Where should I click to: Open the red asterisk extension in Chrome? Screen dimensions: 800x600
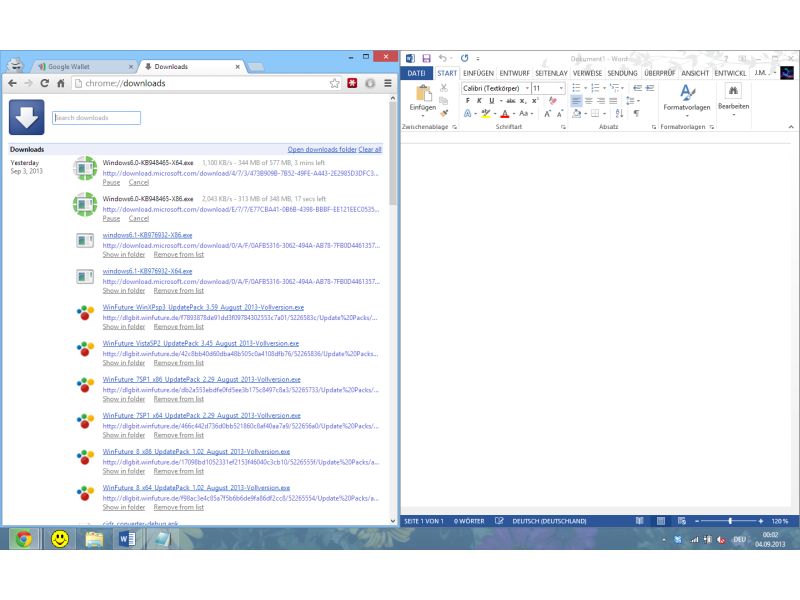(352, 83)
